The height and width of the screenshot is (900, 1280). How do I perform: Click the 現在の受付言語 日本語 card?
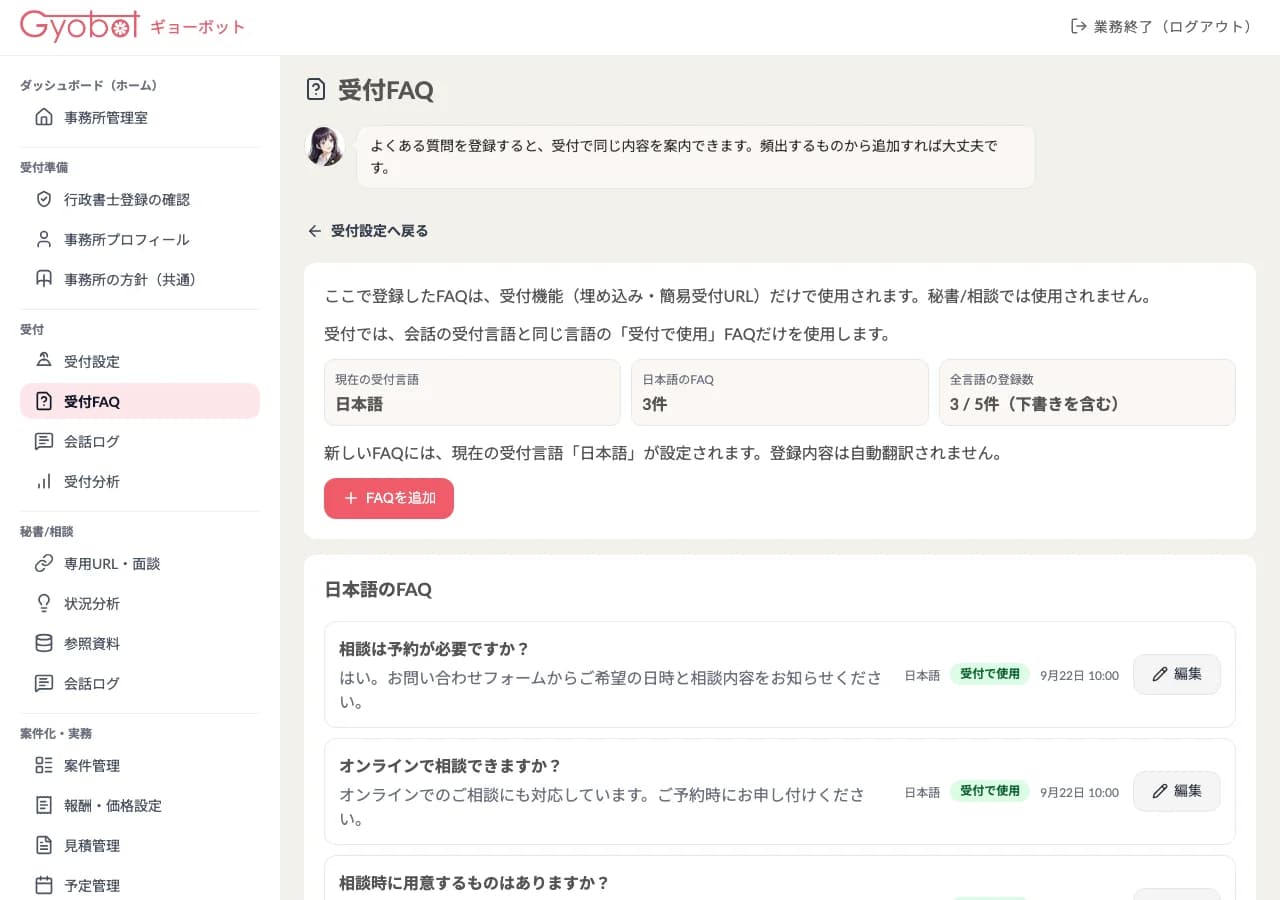(472, 392)
